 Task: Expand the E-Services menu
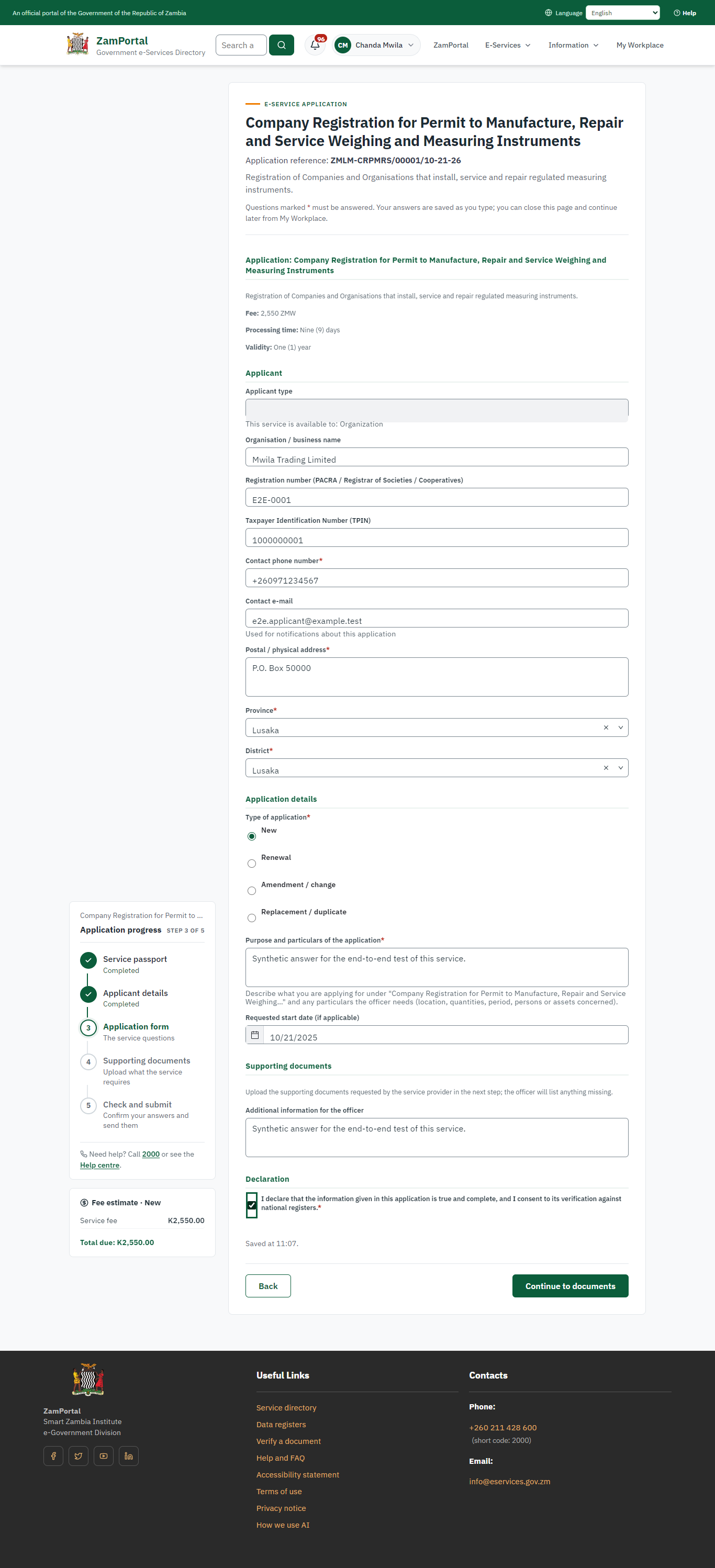508,45
